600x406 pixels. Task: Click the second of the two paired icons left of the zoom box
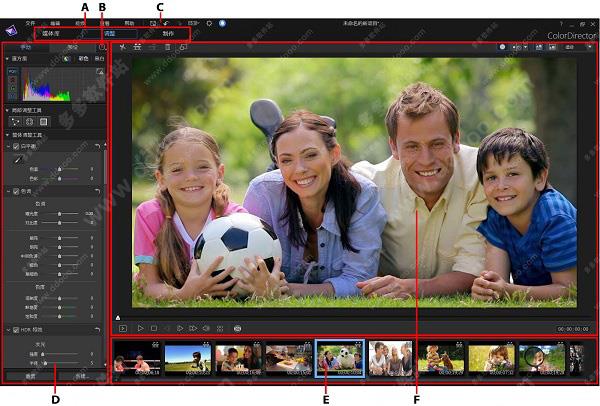[552, 47]
